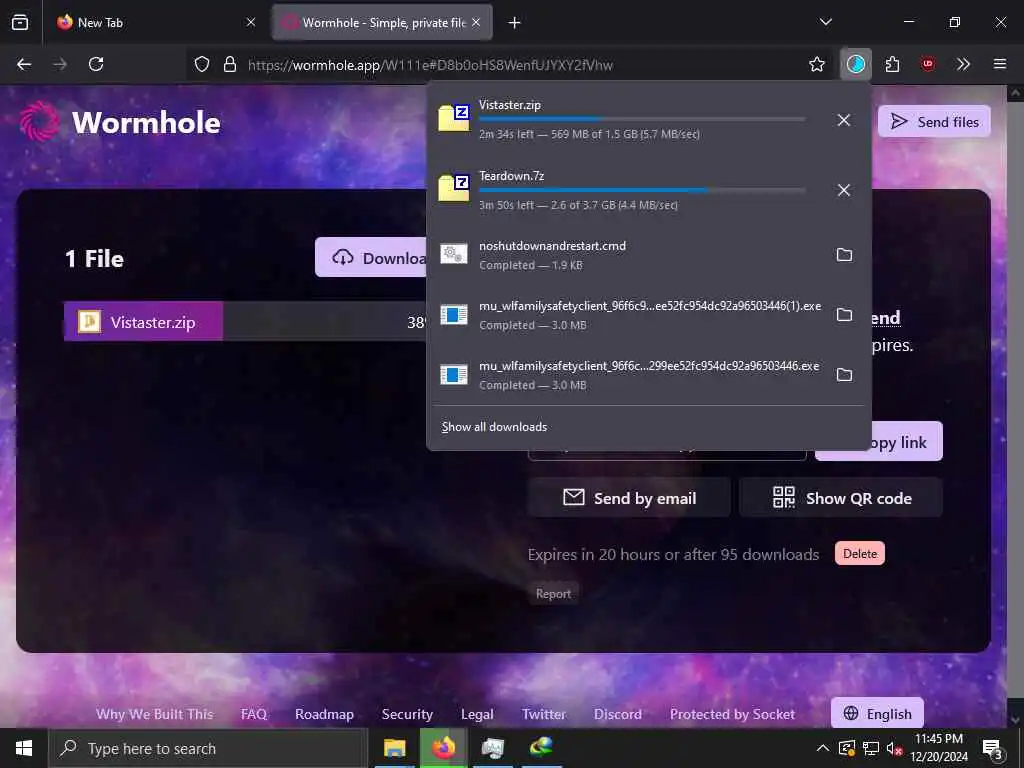
Task: Click the taskbar search box
Action: click(208, 748)
